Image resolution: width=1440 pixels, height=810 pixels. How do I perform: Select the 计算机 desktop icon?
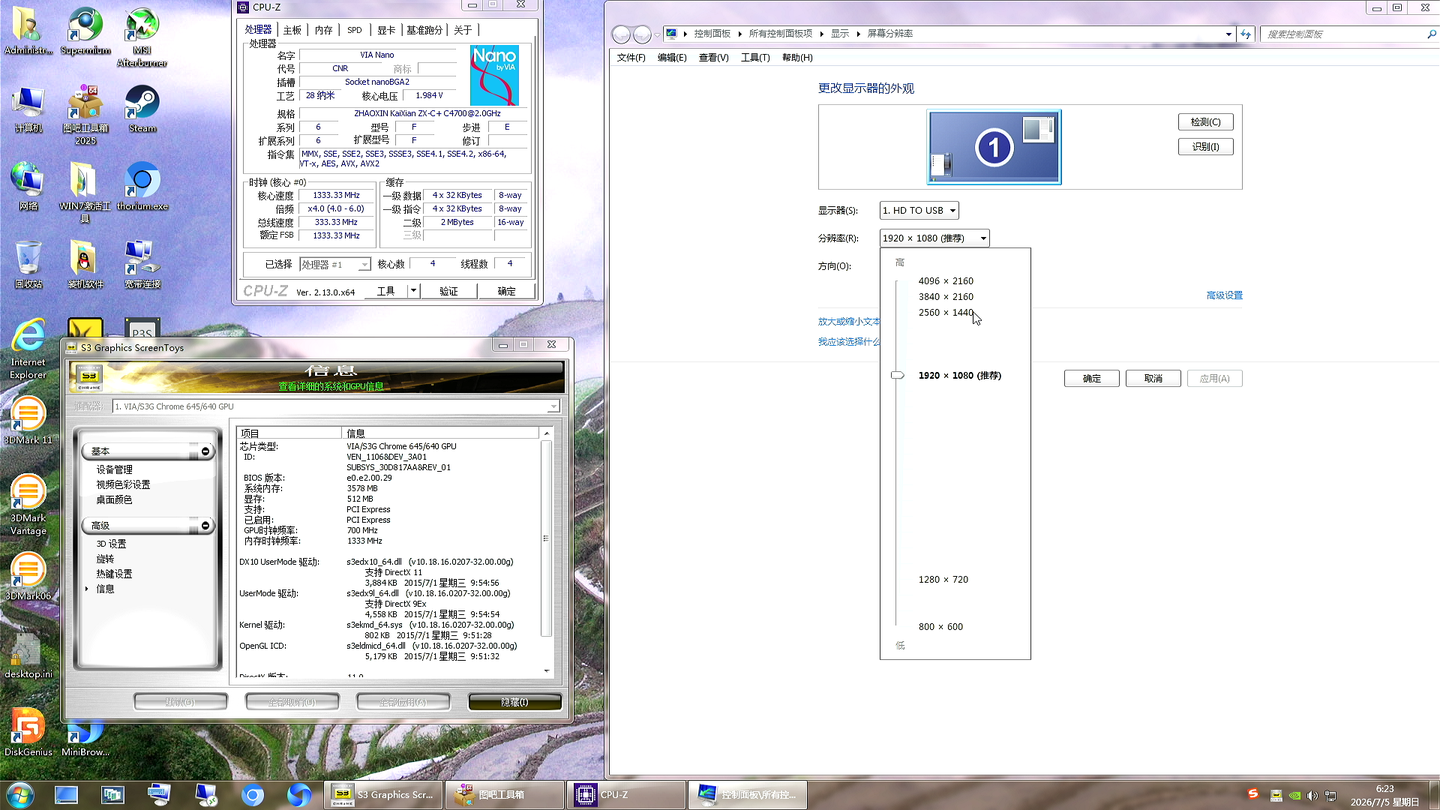pos(28,109)
